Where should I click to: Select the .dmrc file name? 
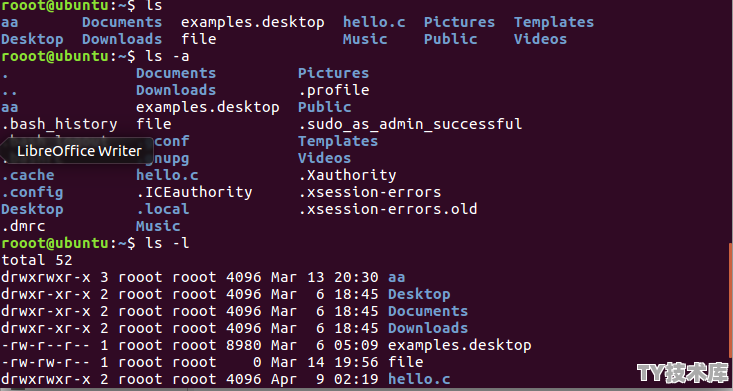[23, 226]
